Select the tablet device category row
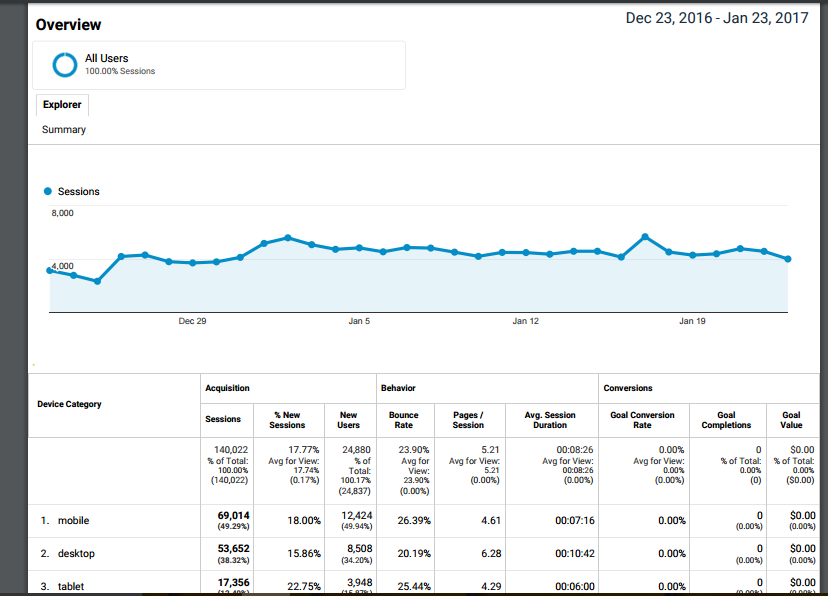Viewport: 828px width, 596px height. (x=71, y=586)
